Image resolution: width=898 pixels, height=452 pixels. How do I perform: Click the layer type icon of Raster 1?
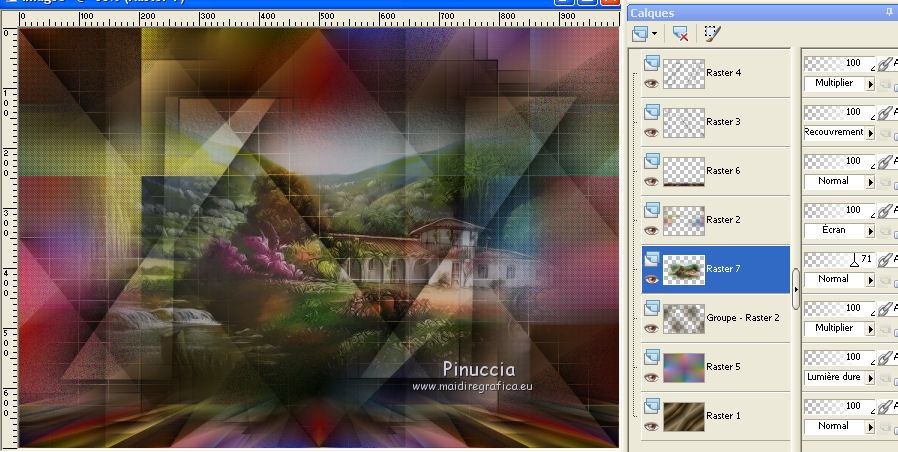(x=652, y=406)
